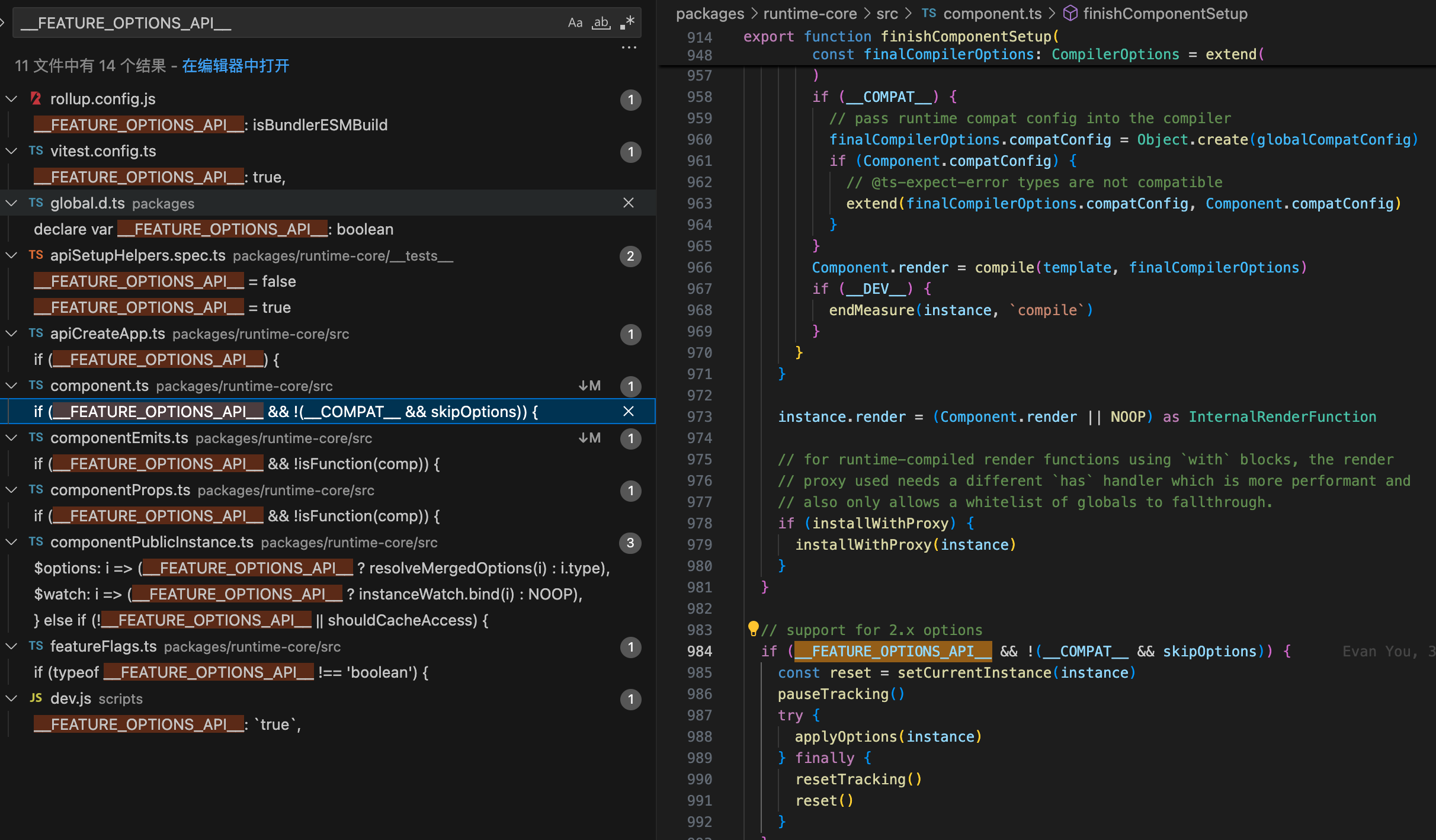The width and height of the screenshot is (1436, 840).
Task: Open !isFunction(comp) match under componentProps.ts
Action: click(x=237, y=516)
